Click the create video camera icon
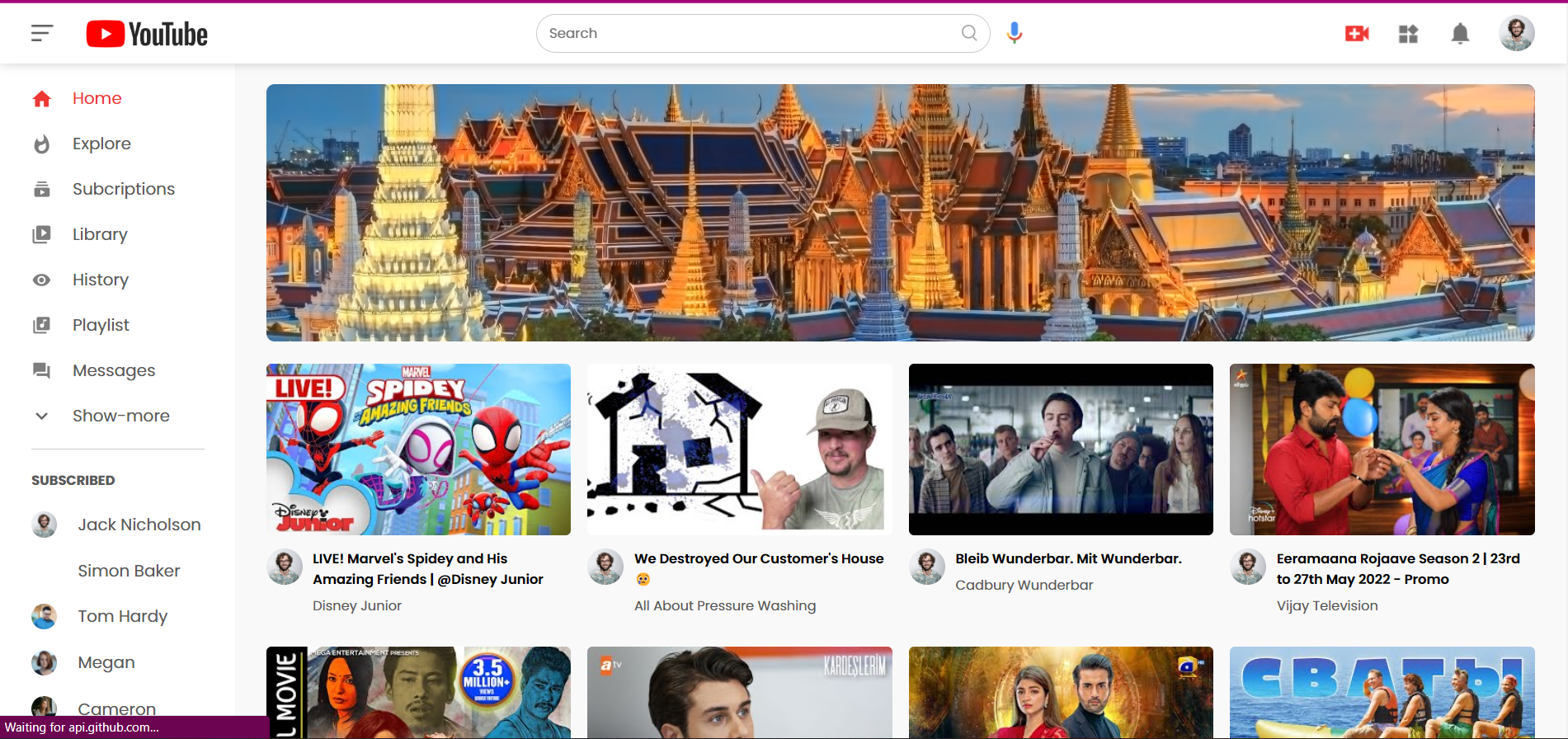The height and width of the screenshot is (739, 1568). pyautogui.click(x=1357, y=34)
